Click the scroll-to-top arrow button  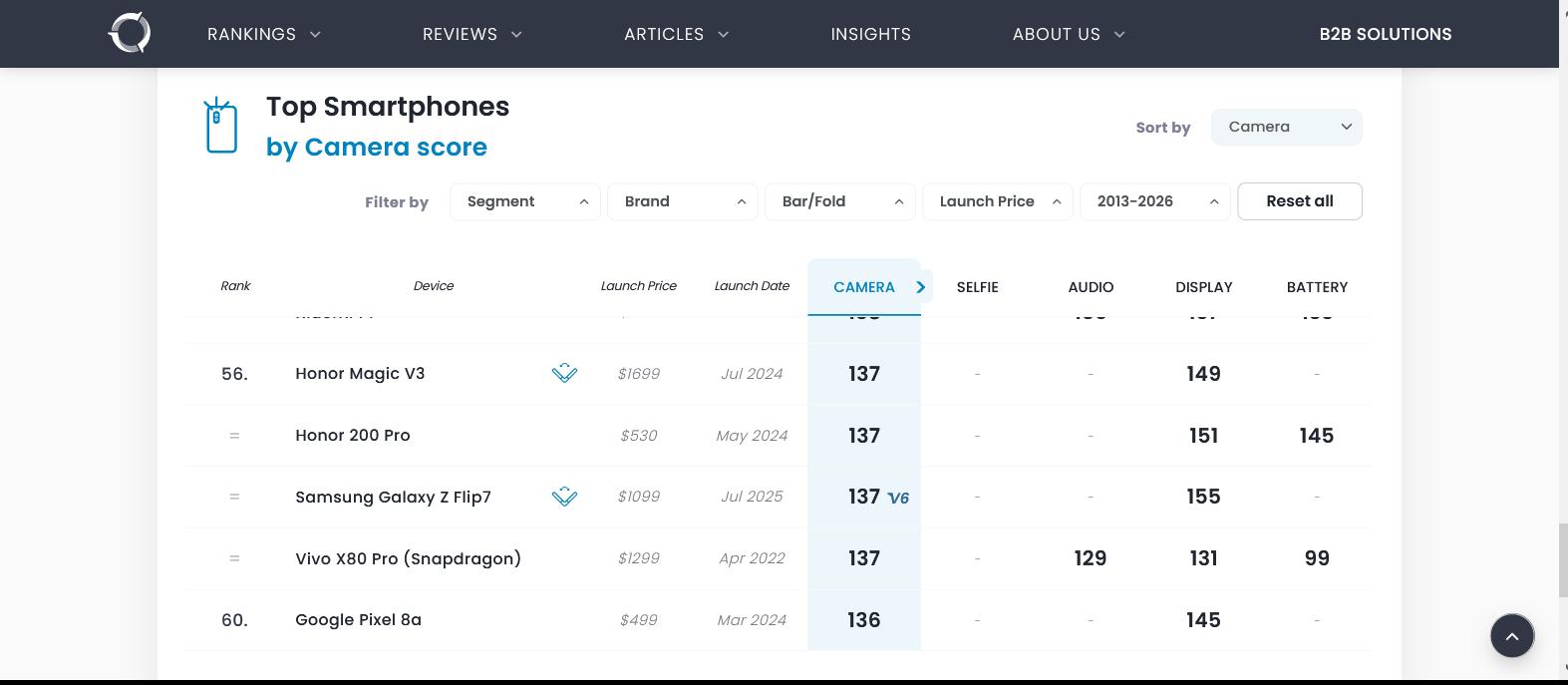click(x=1511, y=635)
